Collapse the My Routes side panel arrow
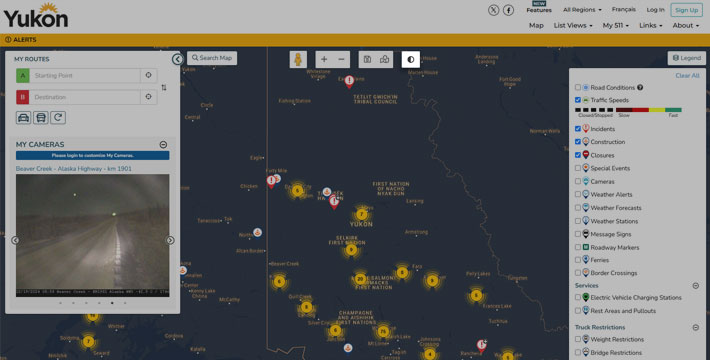The image size is (710, 360). click(178, 59)
